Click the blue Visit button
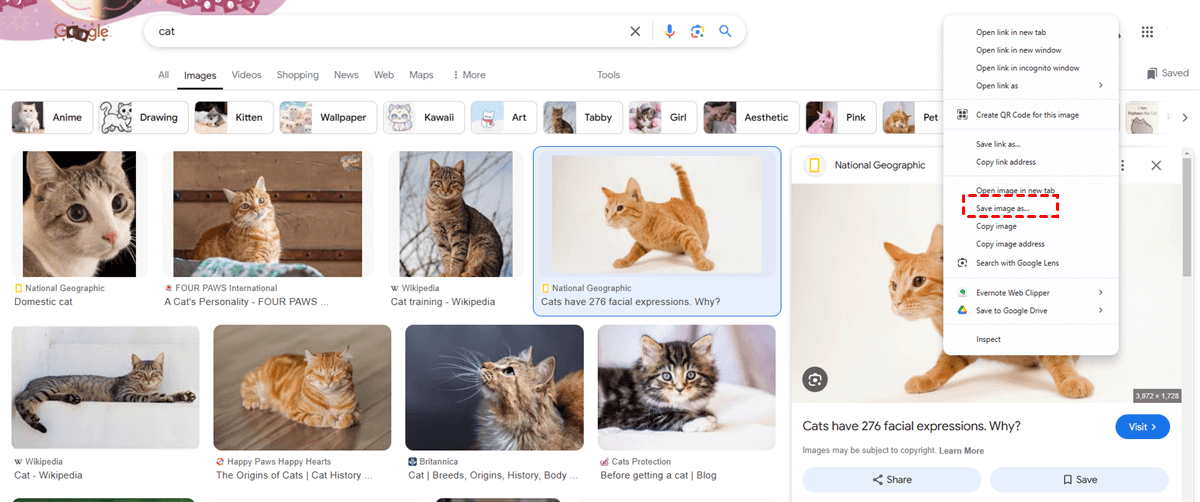 (x=1141, y=427)
